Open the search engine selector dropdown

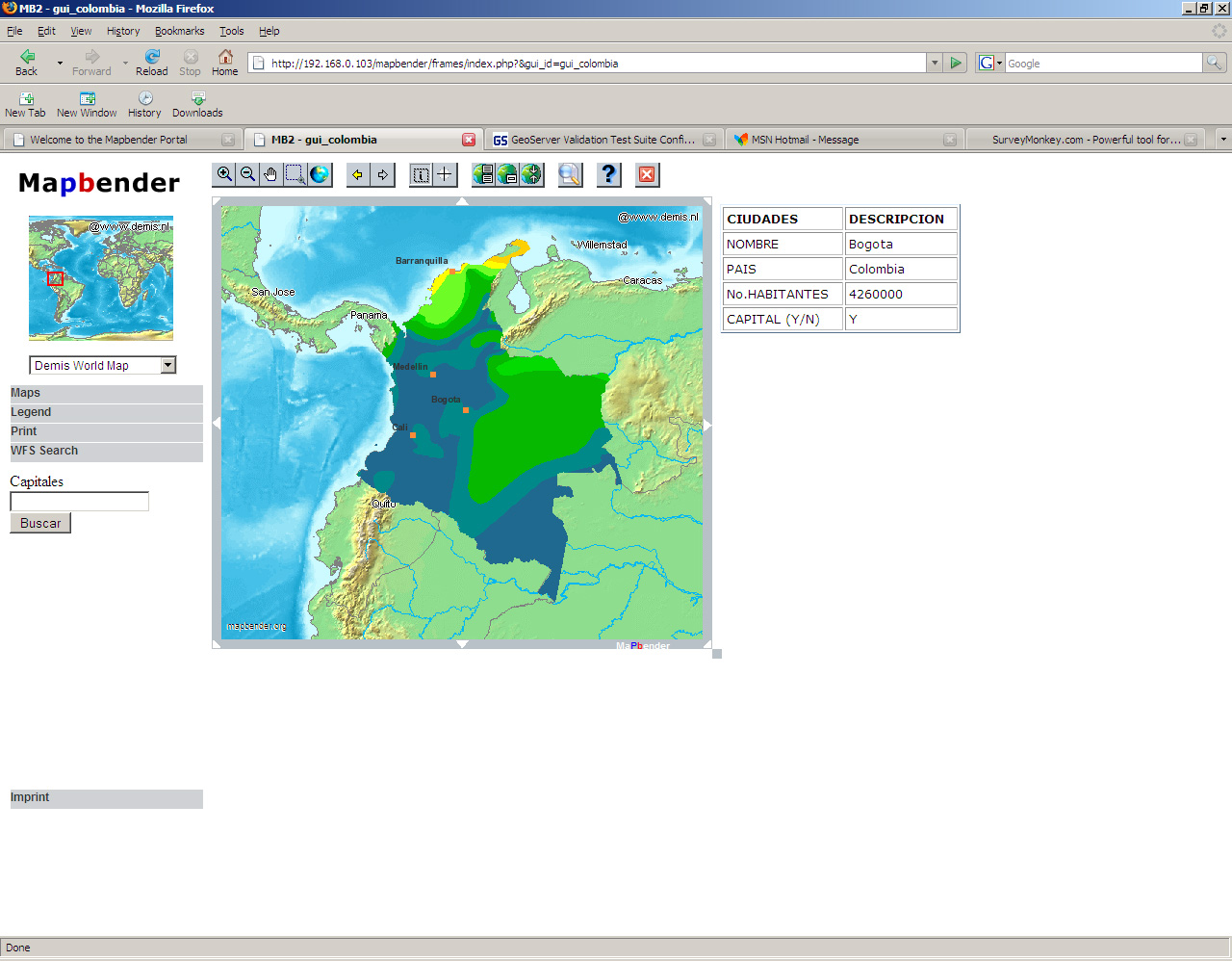pyautogui.click(x=990, y=64)
